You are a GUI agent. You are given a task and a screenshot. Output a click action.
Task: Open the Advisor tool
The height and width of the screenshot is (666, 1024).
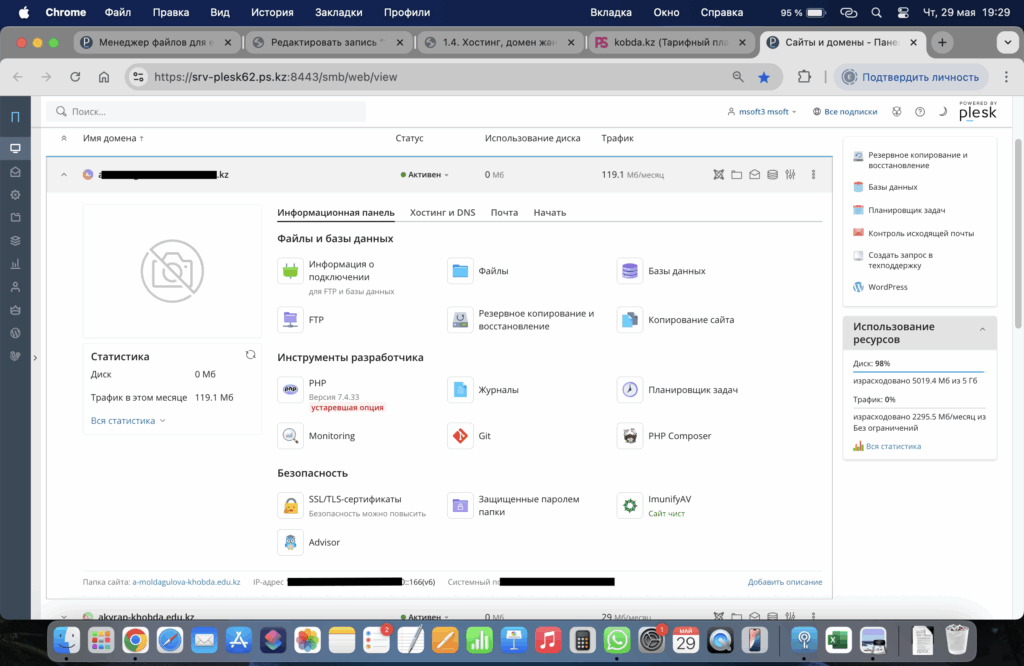pyautogui.click(x=290, y=542)
